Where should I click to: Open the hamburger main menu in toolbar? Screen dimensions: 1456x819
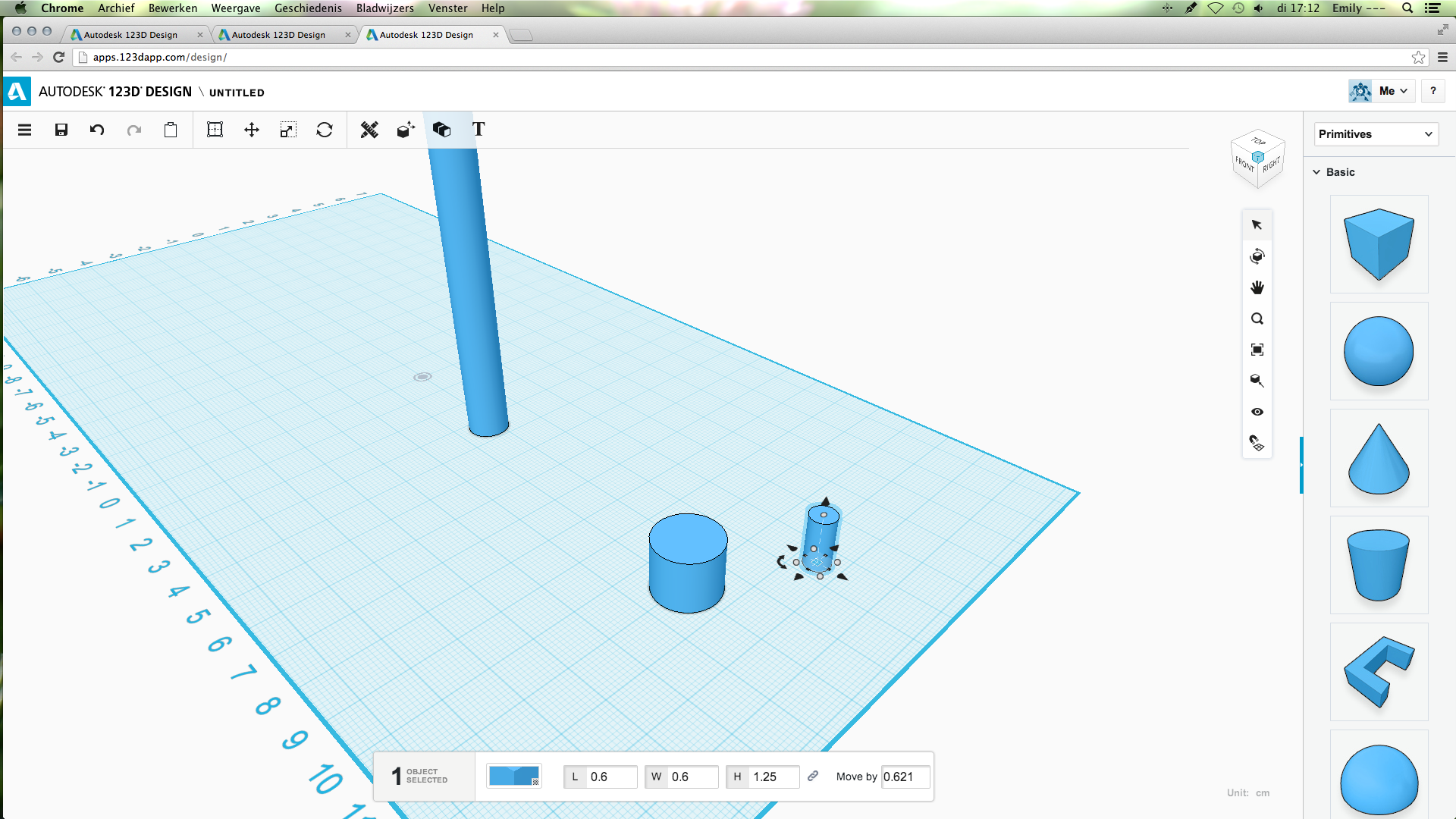tap(24, 130)
